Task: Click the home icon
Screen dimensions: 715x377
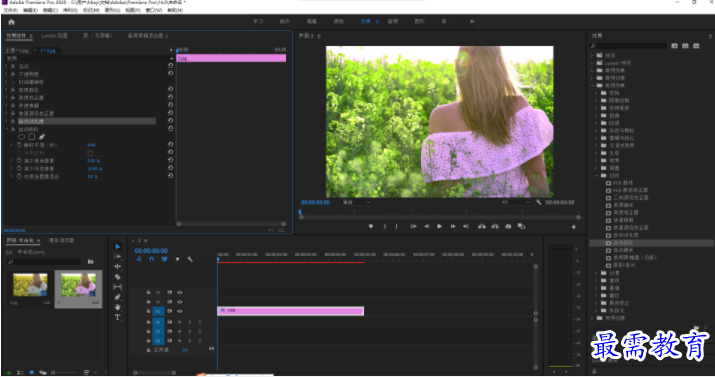Action: pos(11,22)
